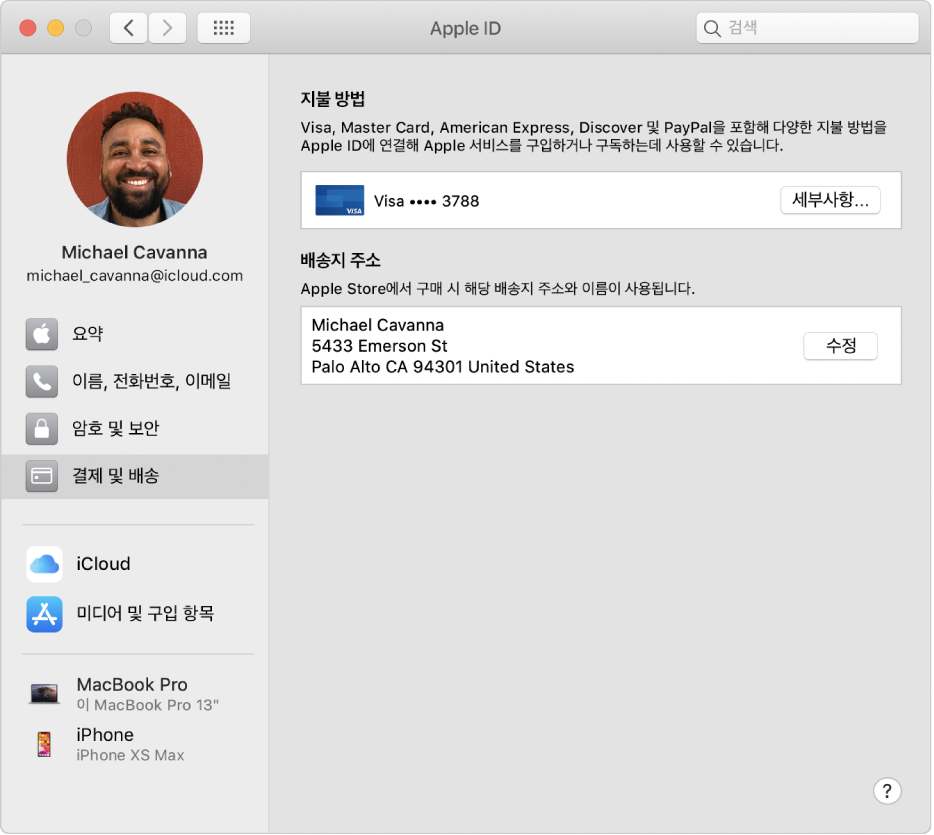Click the App Store icon in sidebar
Image resolution: width=934 pixels, height=835 pixels.
click(x=44, y=614)
